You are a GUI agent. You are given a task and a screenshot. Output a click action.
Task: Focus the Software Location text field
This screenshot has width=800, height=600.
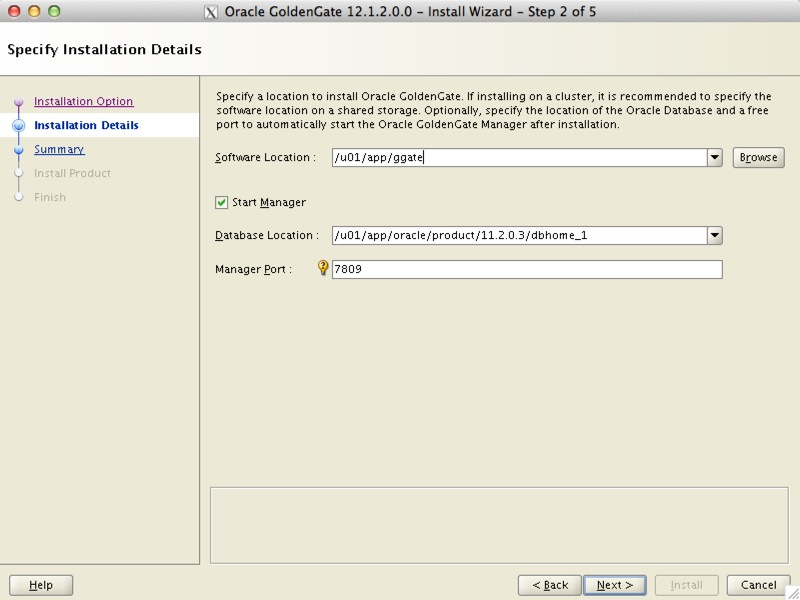tap(519, 158)
